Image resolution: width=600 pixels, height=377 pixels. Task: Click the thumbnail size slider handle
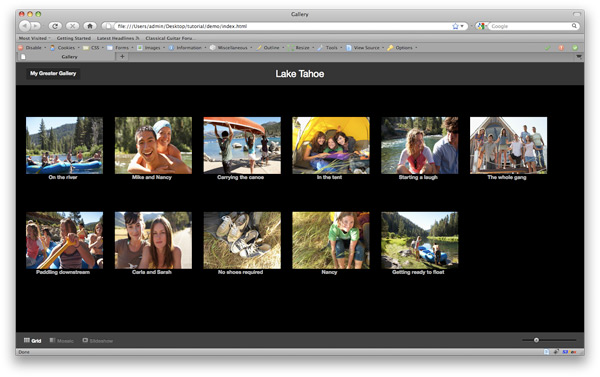[536, 340]
